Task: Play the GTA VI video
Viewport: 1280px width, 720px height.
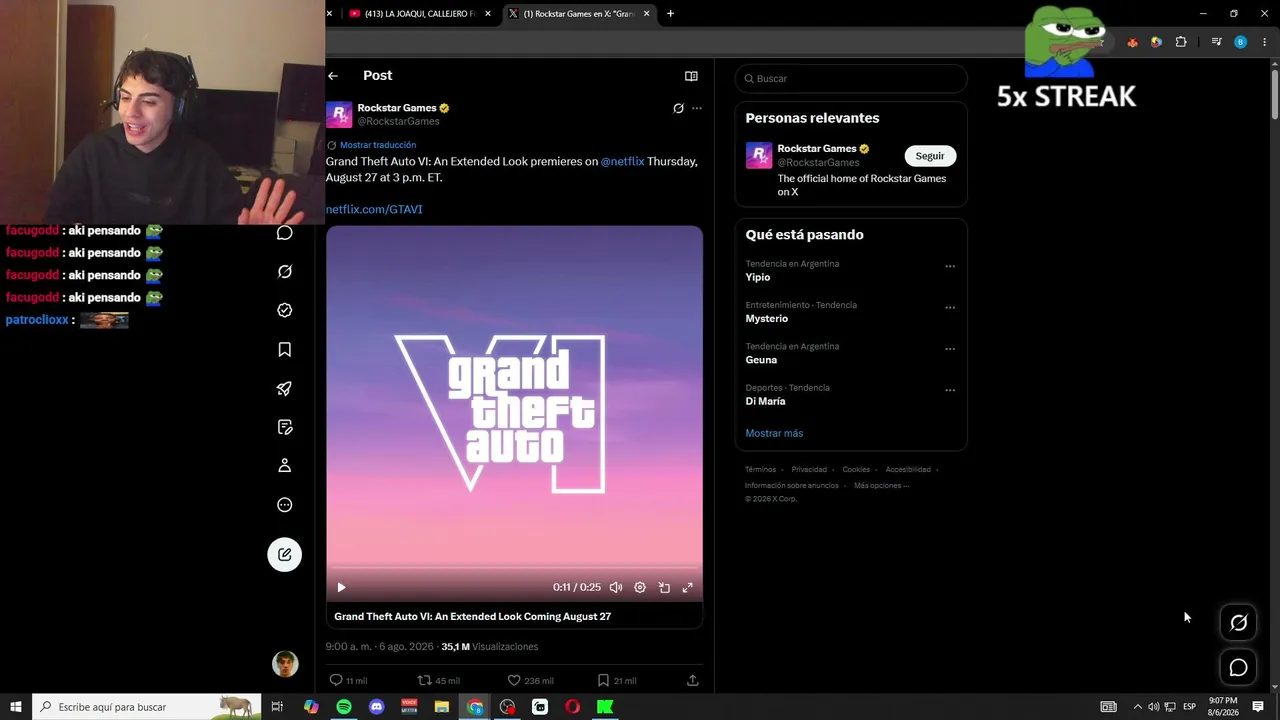Action: coord(341,588)
